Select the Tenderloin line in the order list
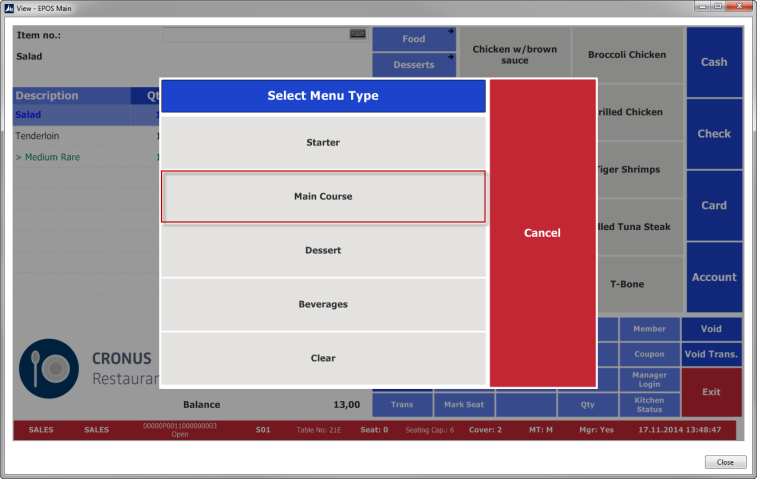 [70, 136]
